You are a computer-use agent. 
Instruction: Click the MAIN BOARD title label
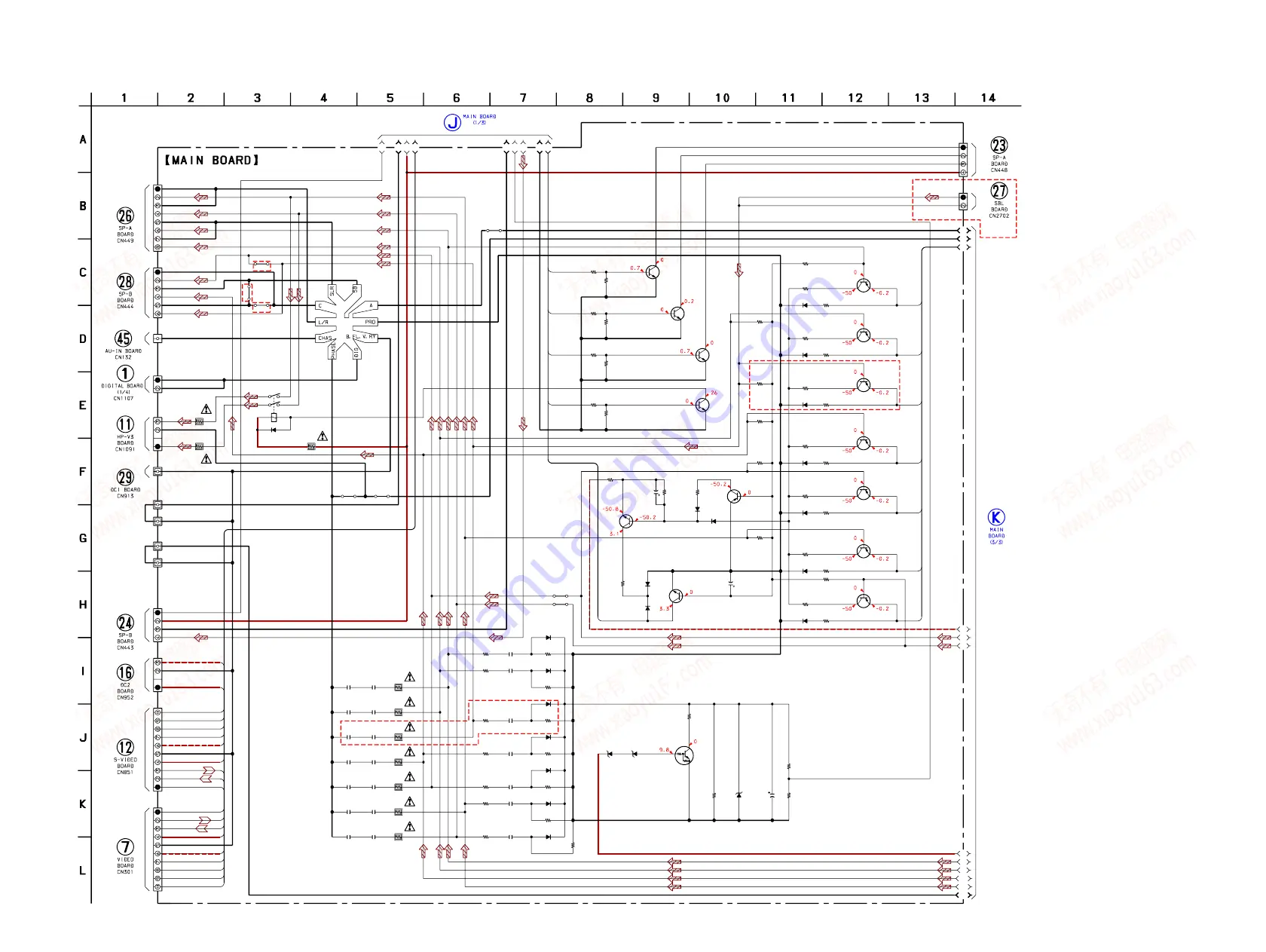coord(212,161)
